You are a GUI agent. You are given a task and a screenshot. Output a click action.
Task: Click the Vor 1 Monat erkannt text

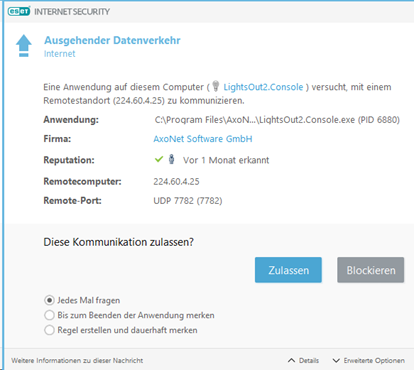[x=226, y=160]
